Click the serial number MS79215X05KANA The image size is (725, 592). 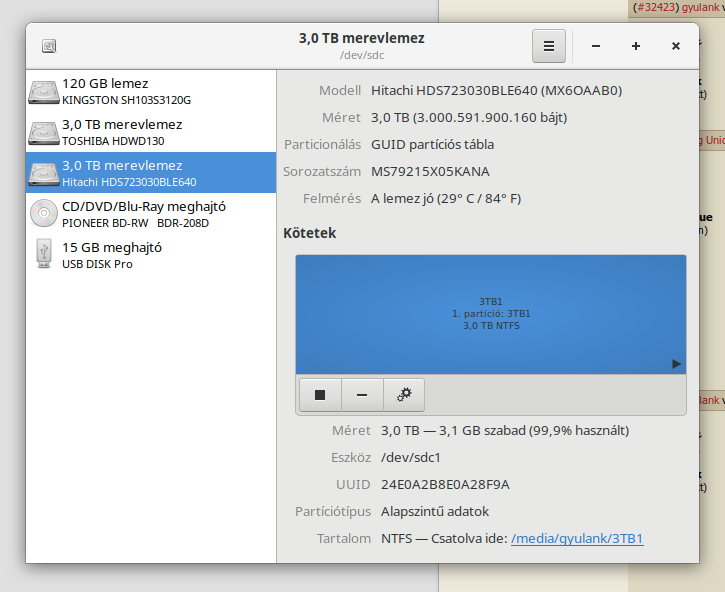pos(430,172)
